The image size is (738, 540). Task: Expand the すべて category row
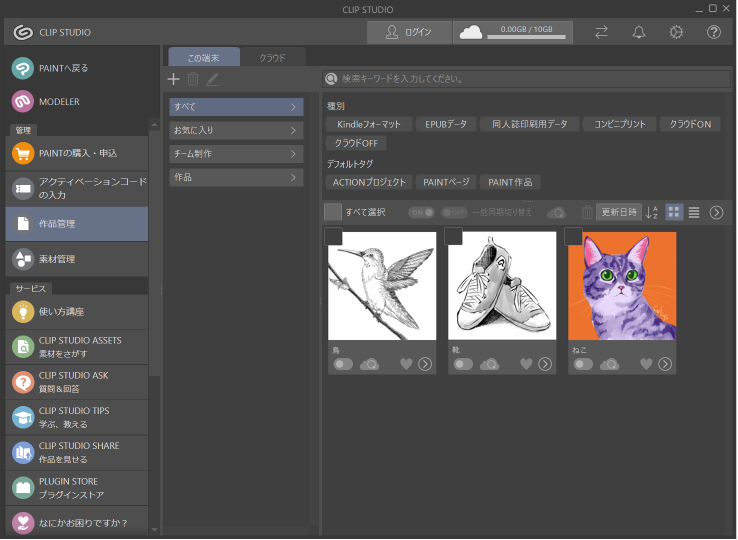(x=236, y=107)
